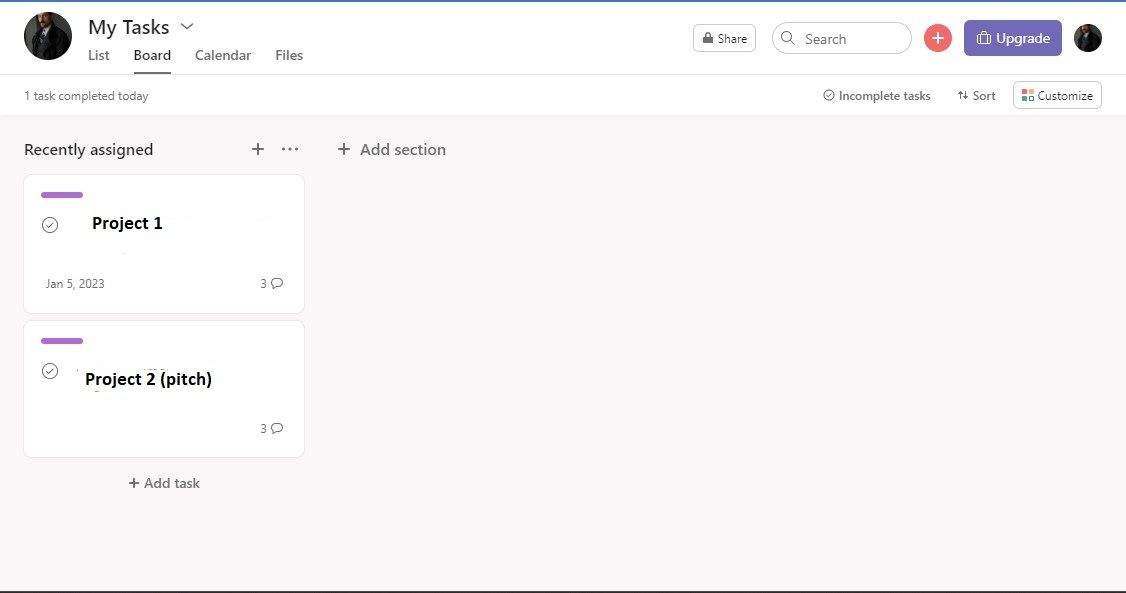Click the My Tasks profile picture
Image resolution: width=1126 pixels, height=593 pixels.
coord(48,37)
